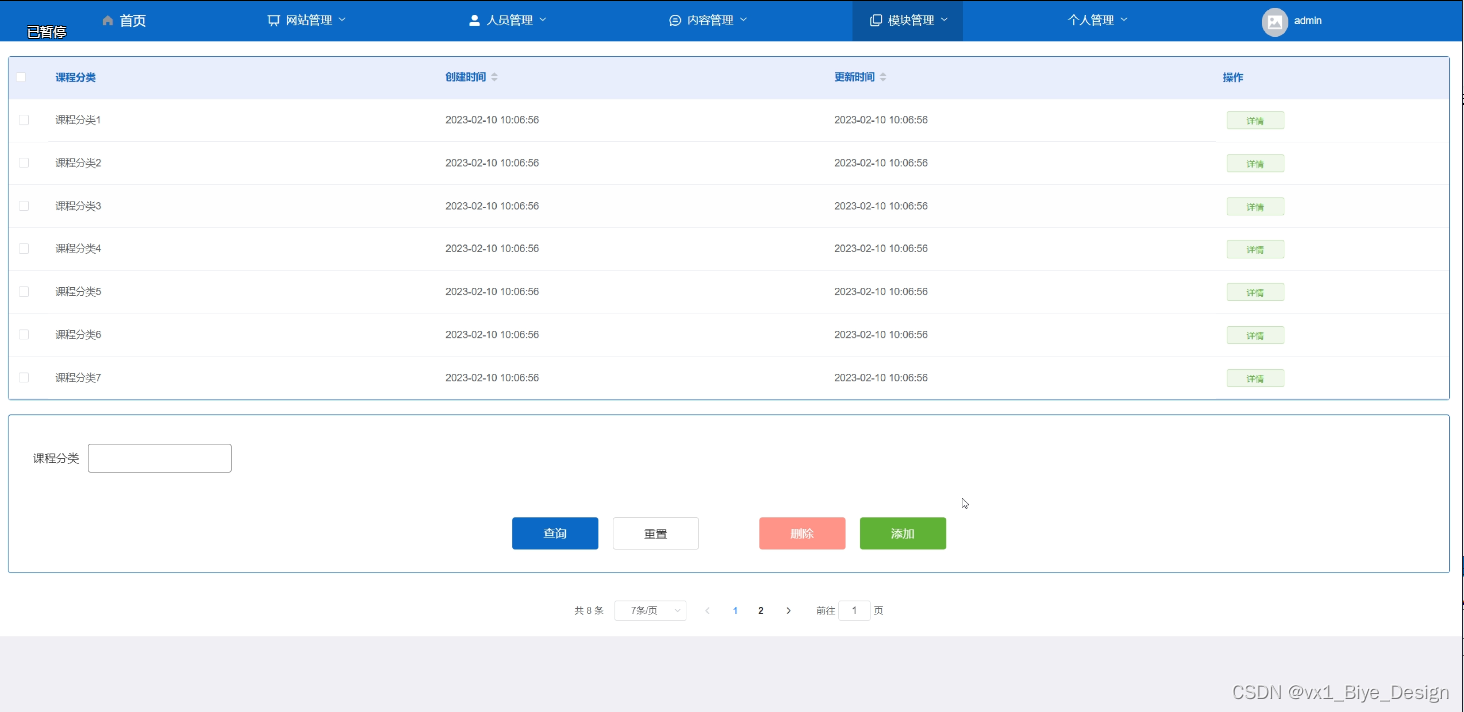Click the 模块管理 copy icon
This screenshot has height=712, width=1464.
876,20
